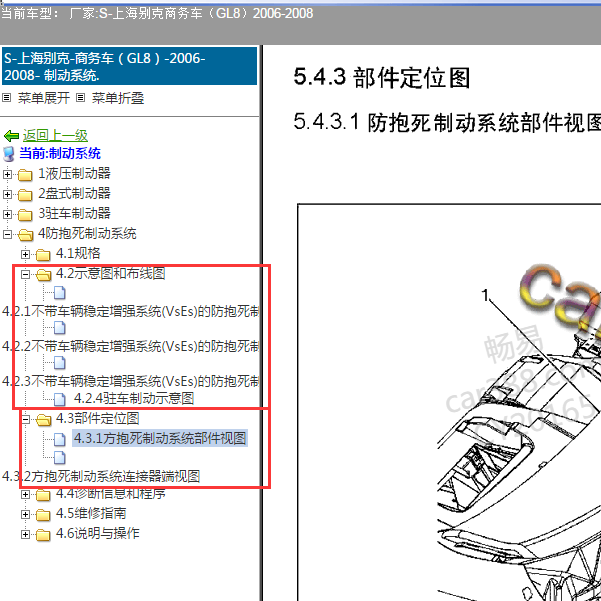Expand the 4.6说明与操作 node
Viewport: 601px width, 601px height.
(27, 534)
